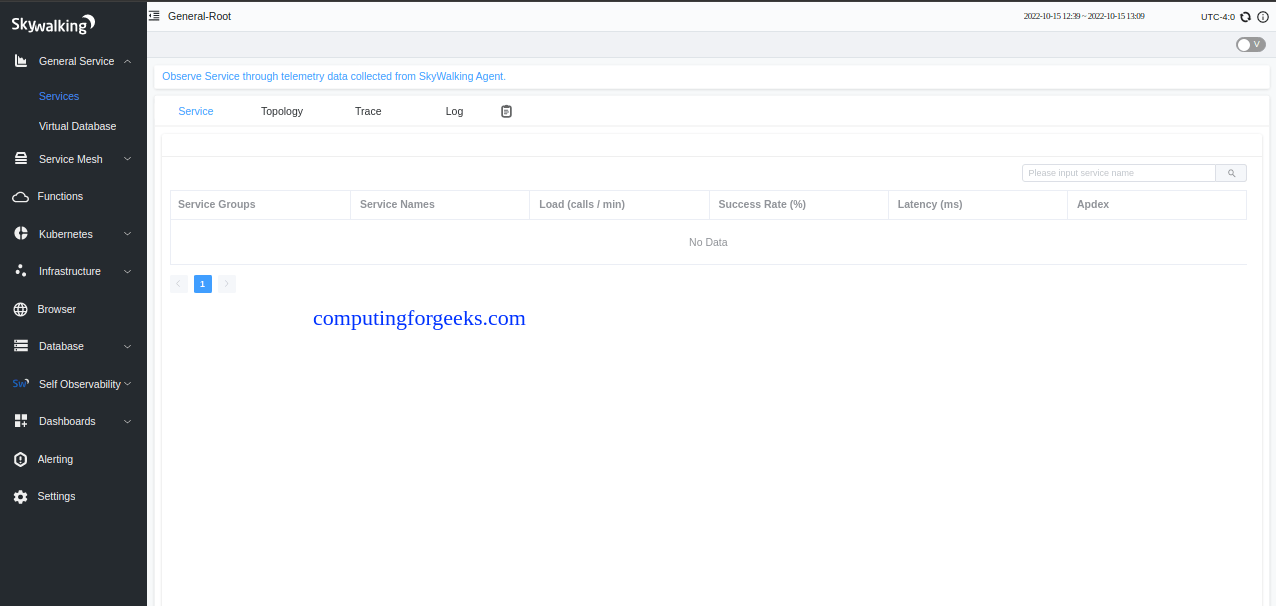Click the reload refresh icon near UTC
This screenshot has height=606, width=1276.
click(1245, 17)
